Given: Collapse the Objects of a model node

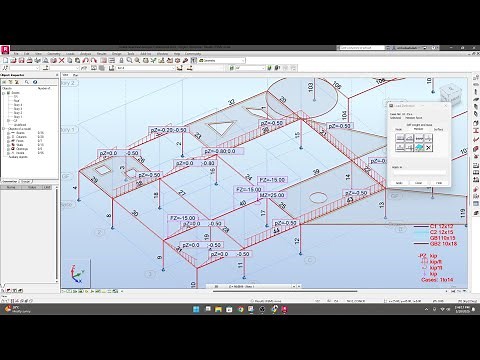Looking at the screenshot, I should (5, 129).
